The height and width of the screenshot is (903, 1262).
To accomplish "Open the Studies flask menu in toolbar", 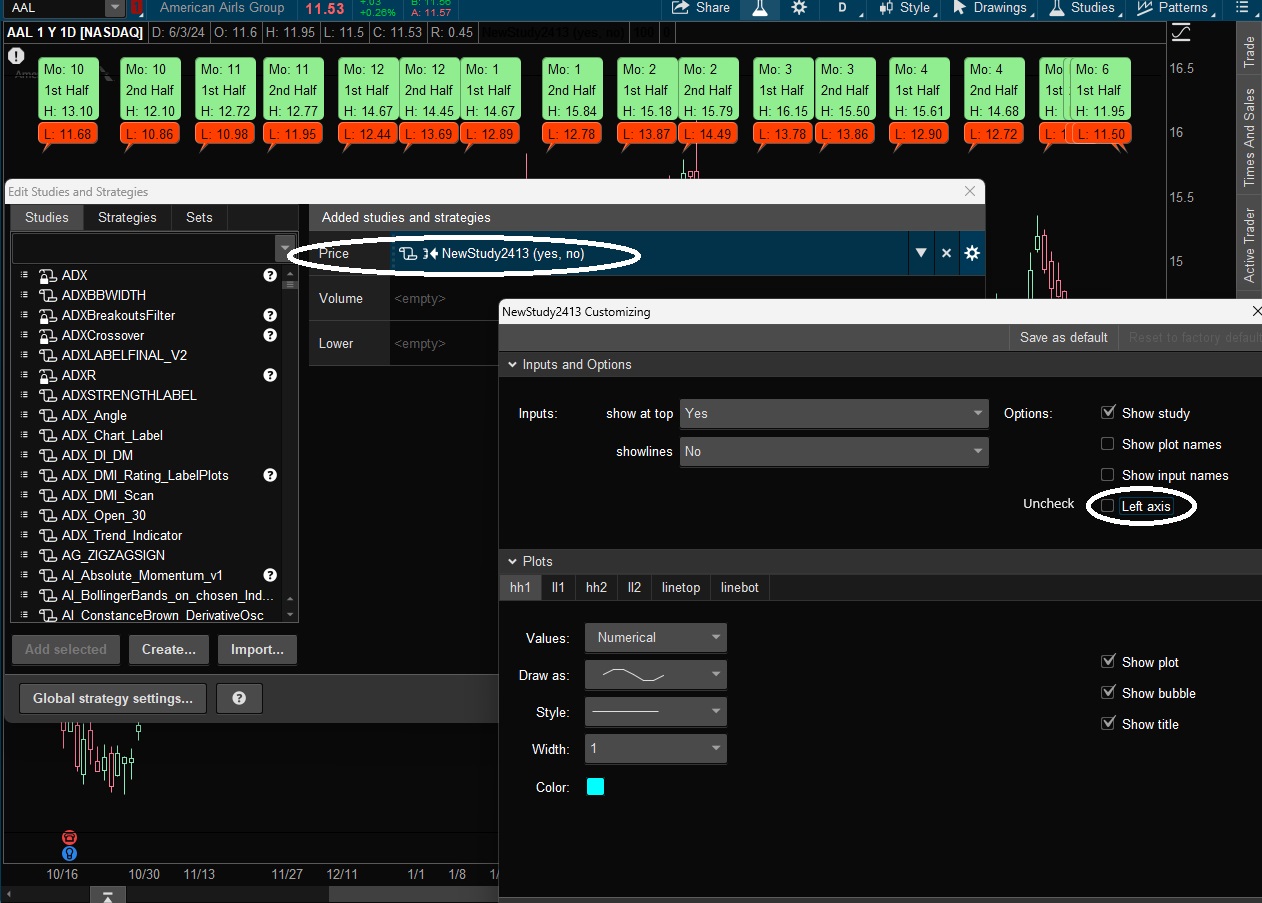I will pos(1081,8).
